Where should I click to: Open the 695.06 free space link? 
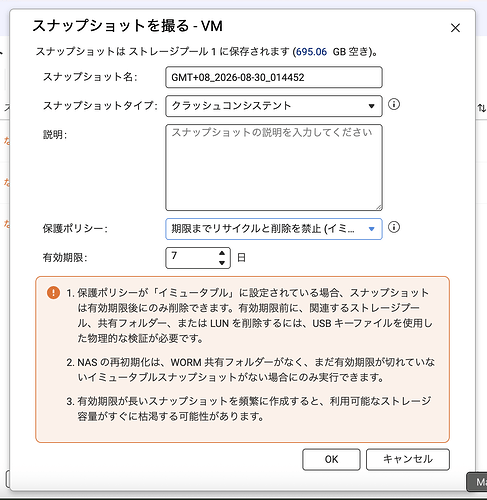(311, 52)
